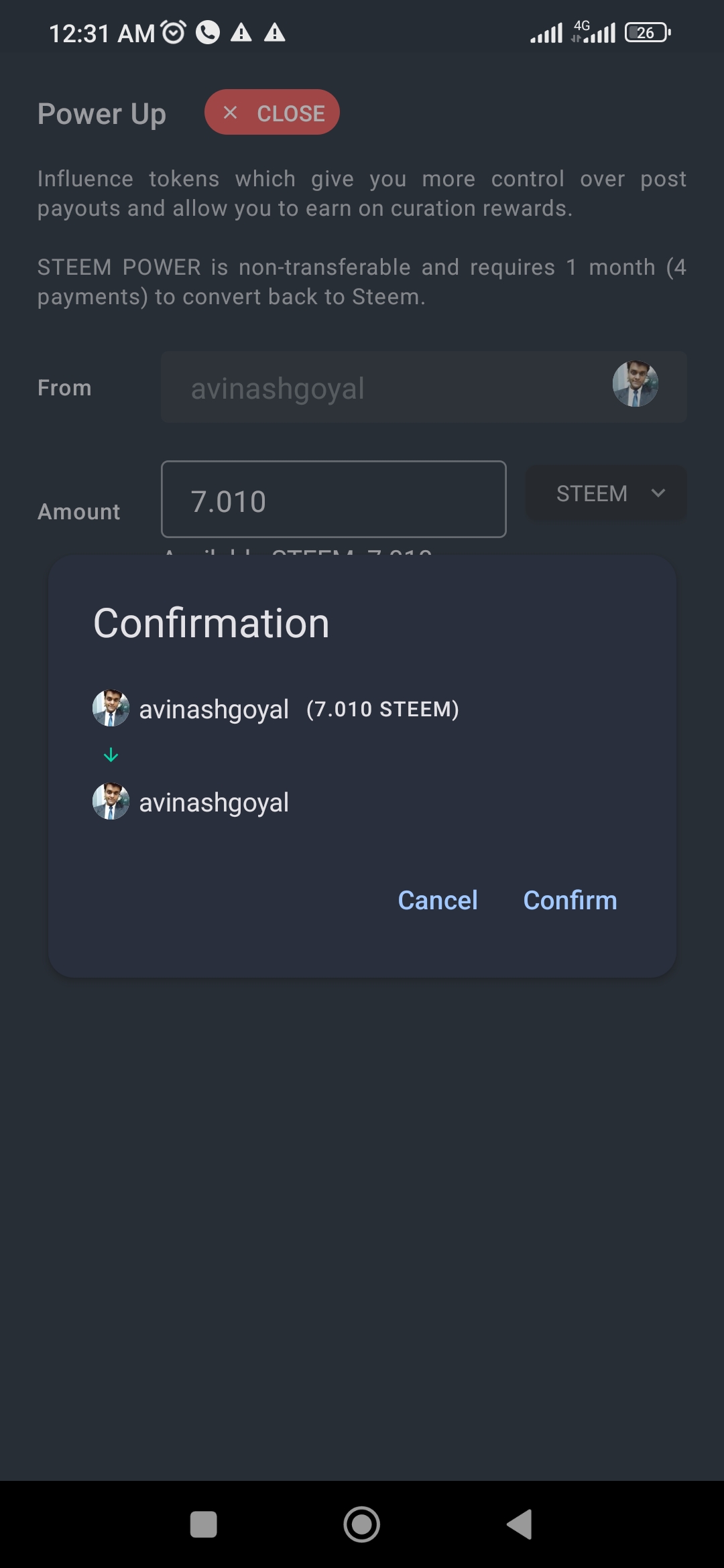
Task: Cancel the confirmation dialog
Action: click(438, 900)
